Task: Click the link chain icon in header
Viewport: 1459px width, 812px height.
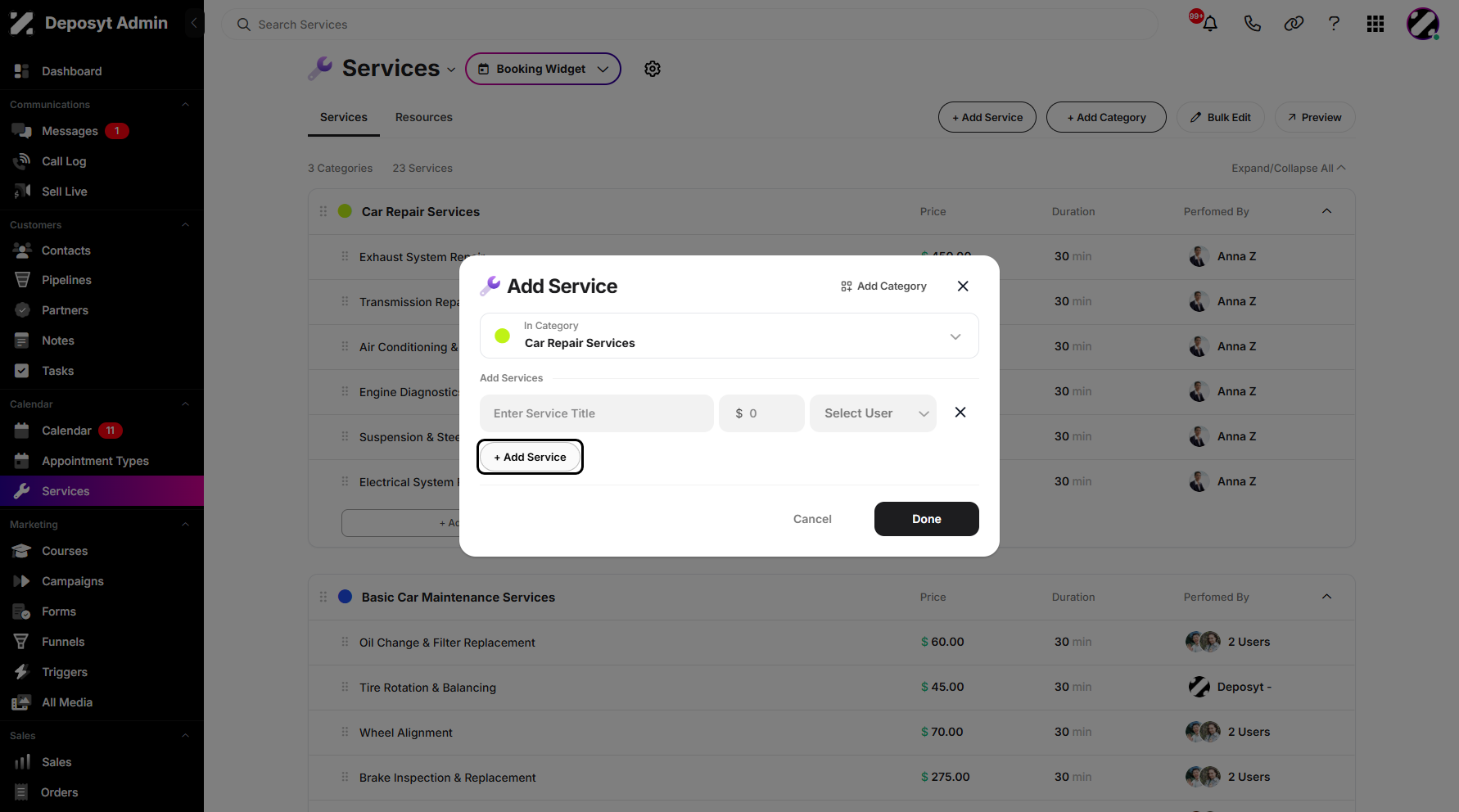Action: pos(1294,24)
